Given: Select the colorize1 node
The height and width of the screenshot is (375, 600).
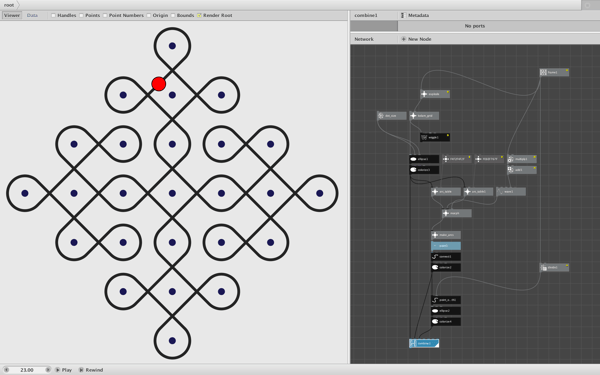Looking at the screenshot, I should pyautogui.click(x=424, y=170).
